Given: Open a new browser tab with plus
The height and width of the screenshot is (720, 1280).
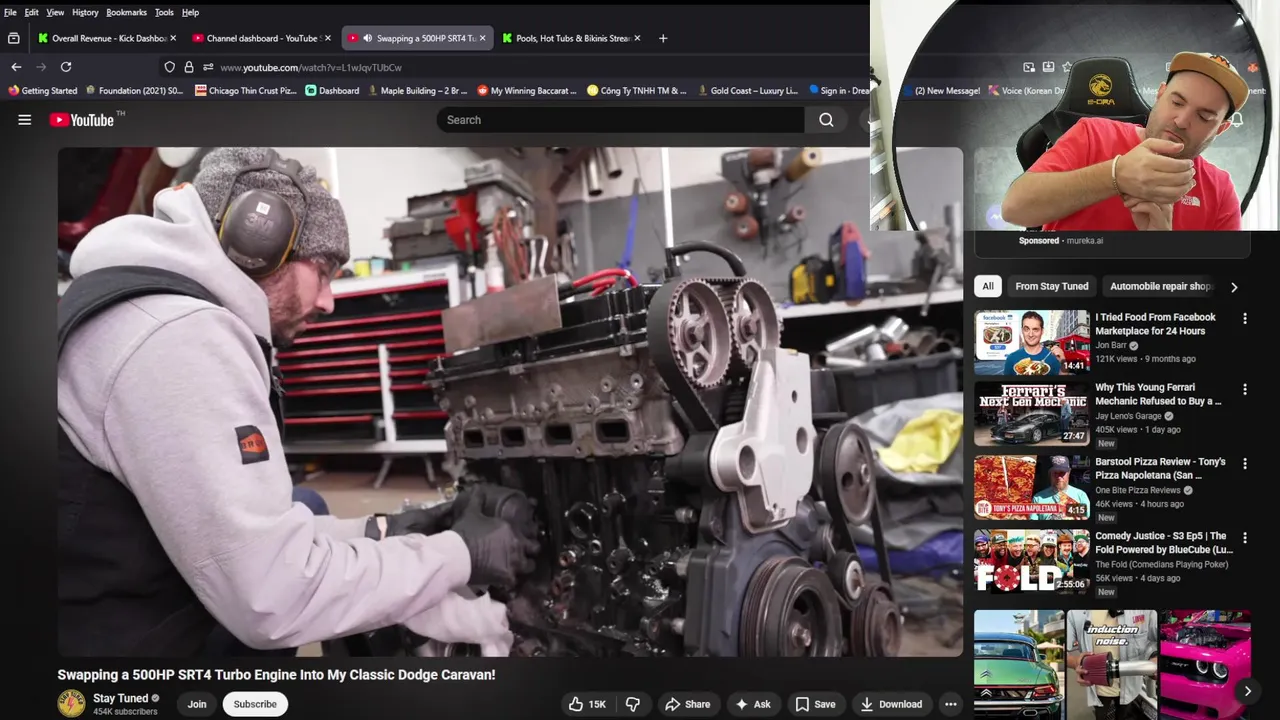Looking at the screenshot, I should (x=663, y=38).
